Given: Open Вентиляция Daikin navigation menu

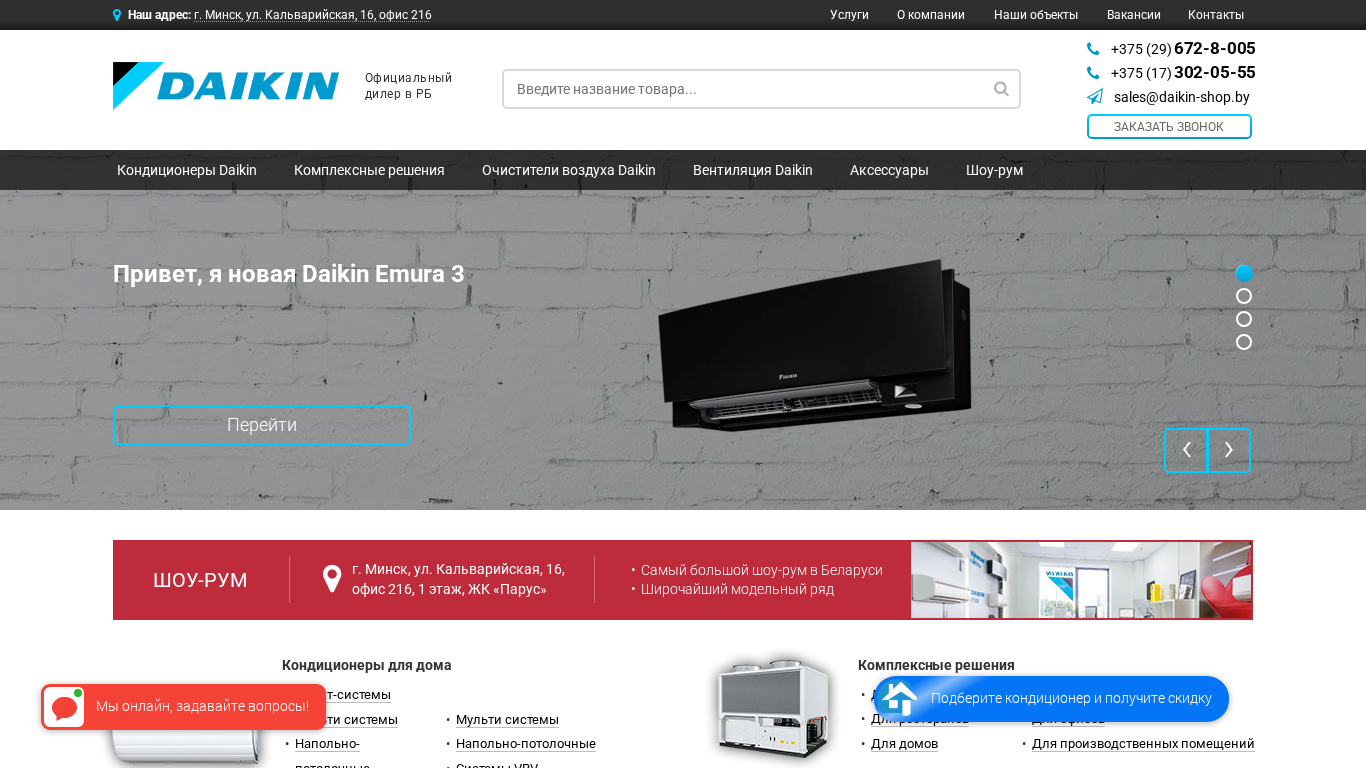Looking at the screenshot, I should [x=753, y=170].
